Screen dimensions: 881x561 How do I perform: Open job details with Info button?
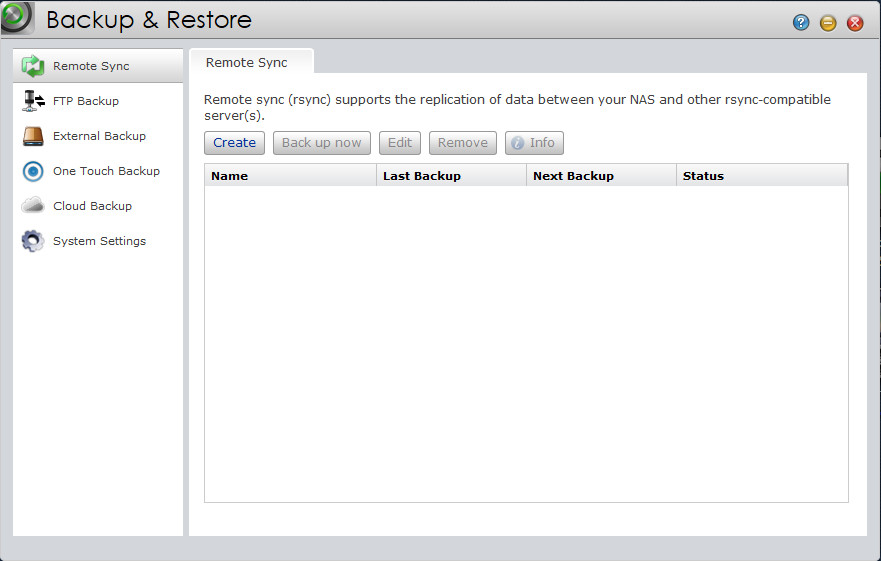click(534, 143)
